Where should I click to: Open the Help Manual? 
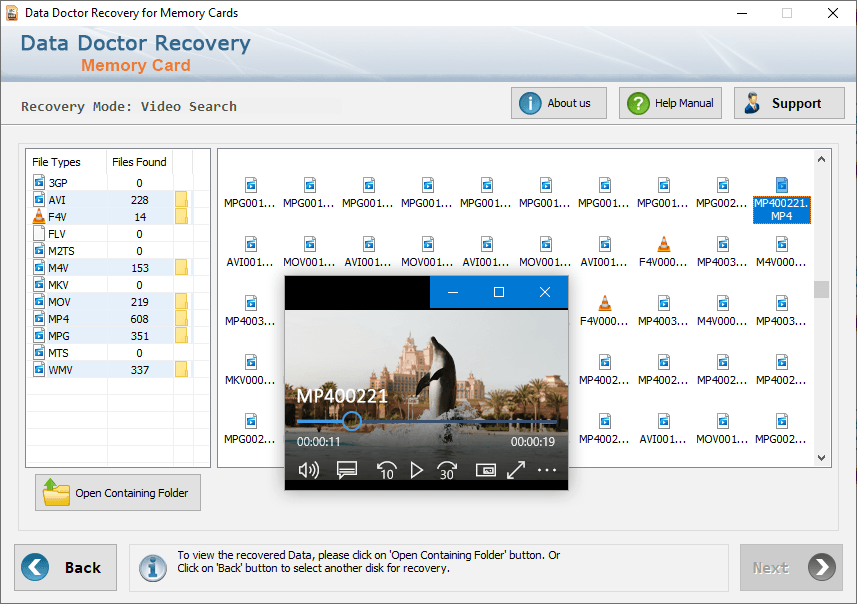click(x=670, y=103)
